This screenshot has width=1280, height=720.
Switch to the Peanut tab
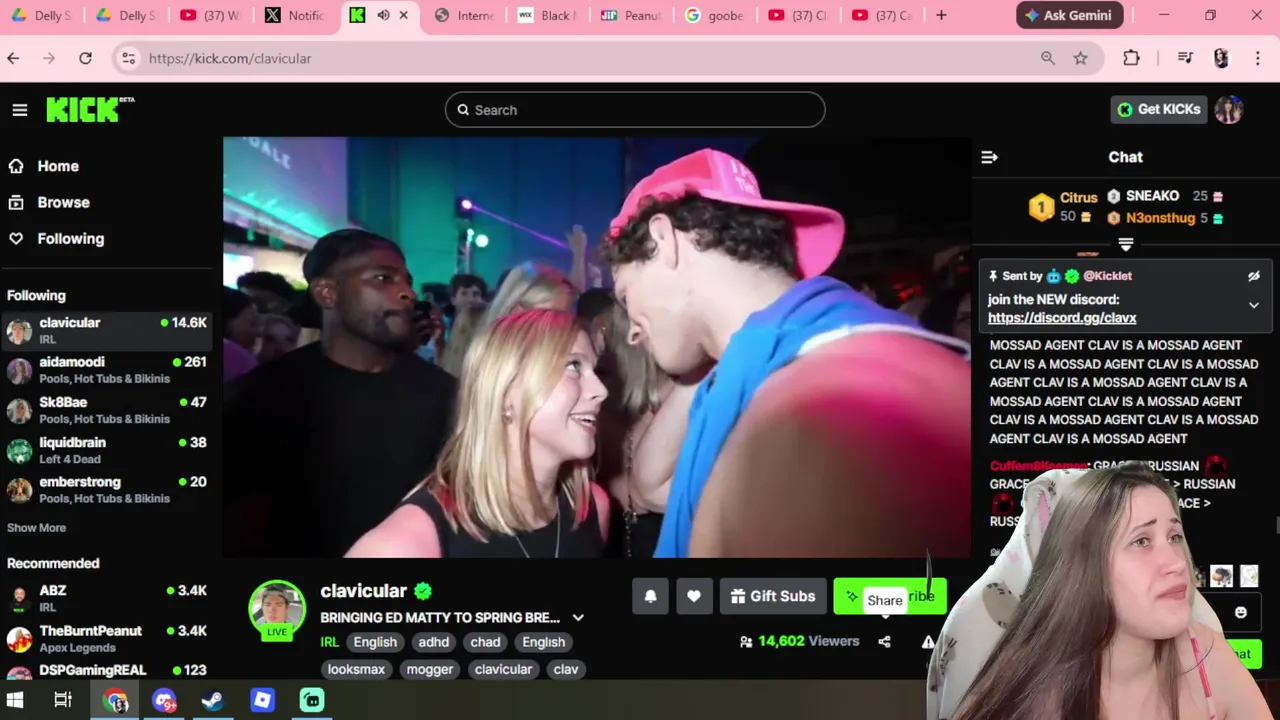click(632, 15)
